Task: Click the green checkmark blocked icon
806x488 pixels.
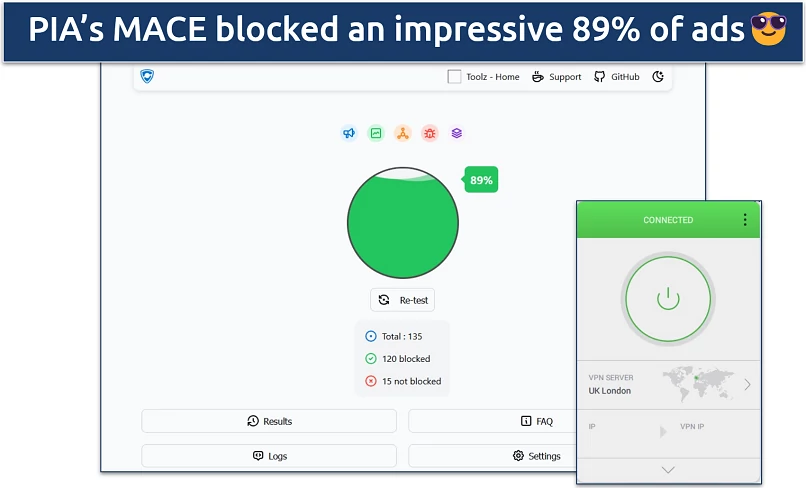Action: click(371, 359)
